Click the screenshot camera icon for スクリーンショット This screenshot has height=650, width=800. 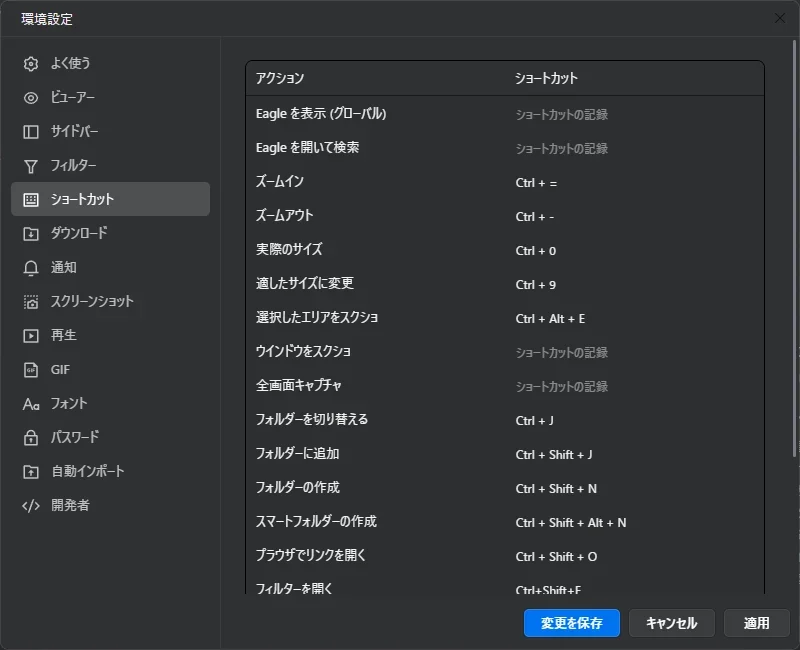click(x=31, y=302)
